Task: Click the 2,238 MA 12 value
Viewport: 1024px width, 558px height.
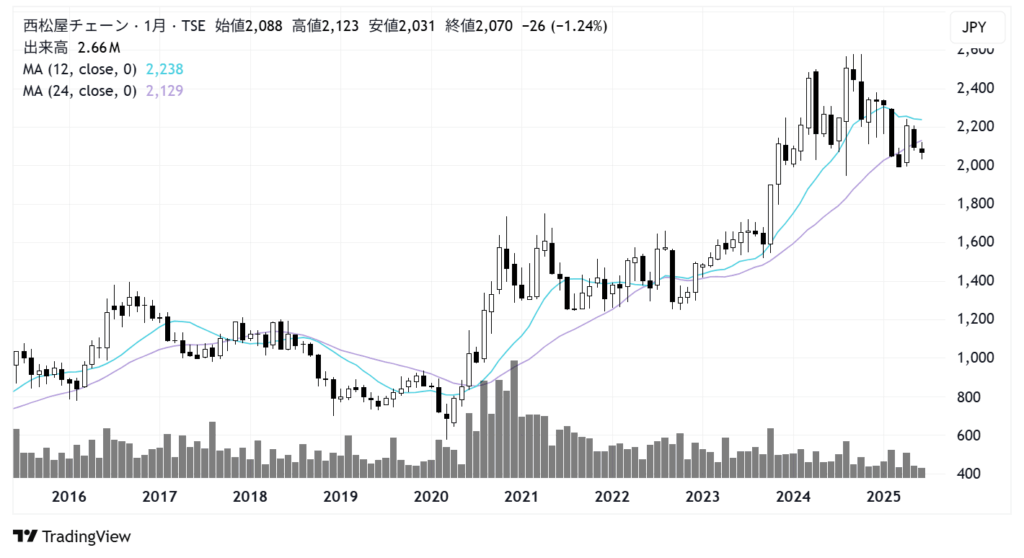Action: coord(165,69)
